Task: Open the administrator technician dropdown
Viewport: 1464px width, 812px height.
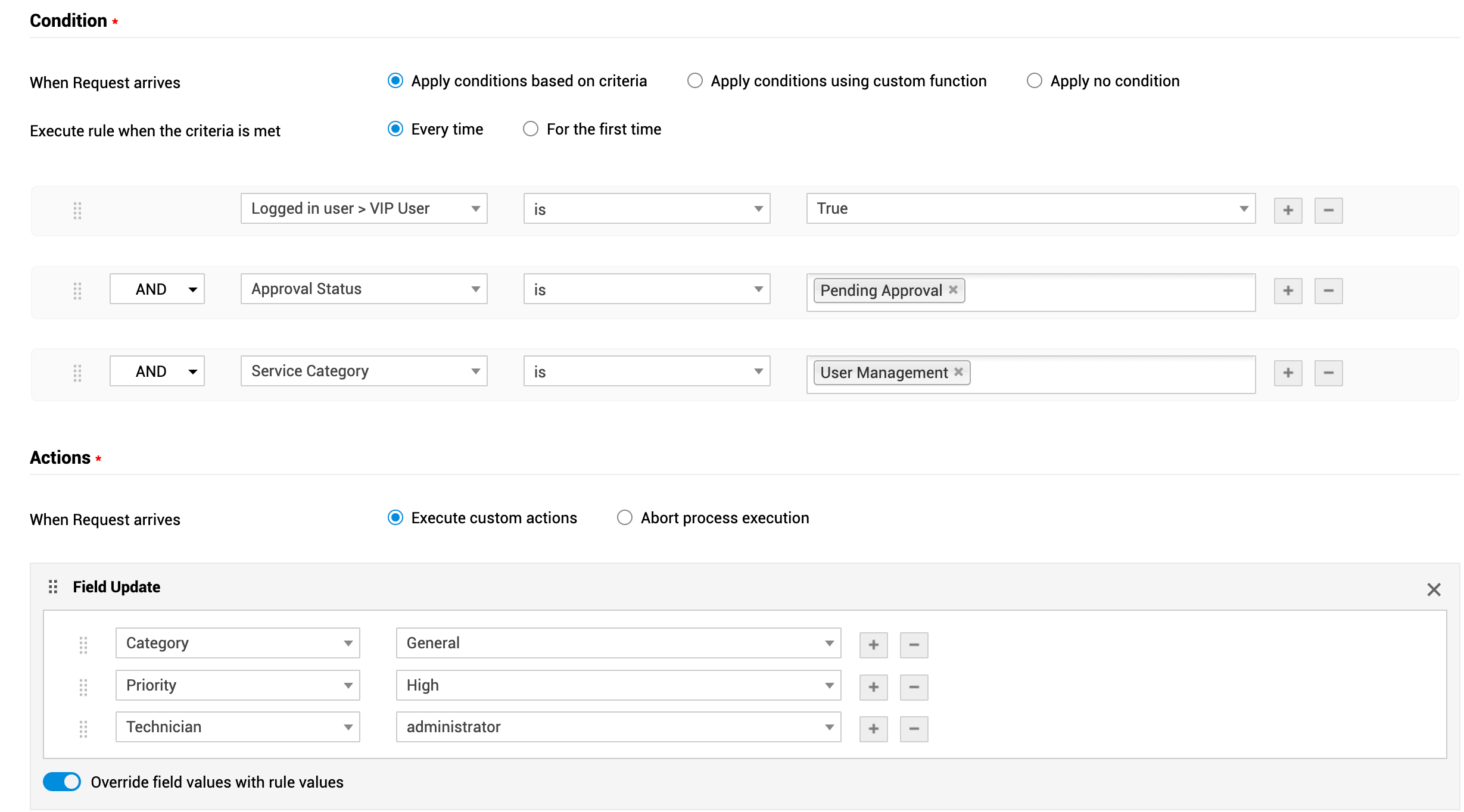Action: pos(618,727)
